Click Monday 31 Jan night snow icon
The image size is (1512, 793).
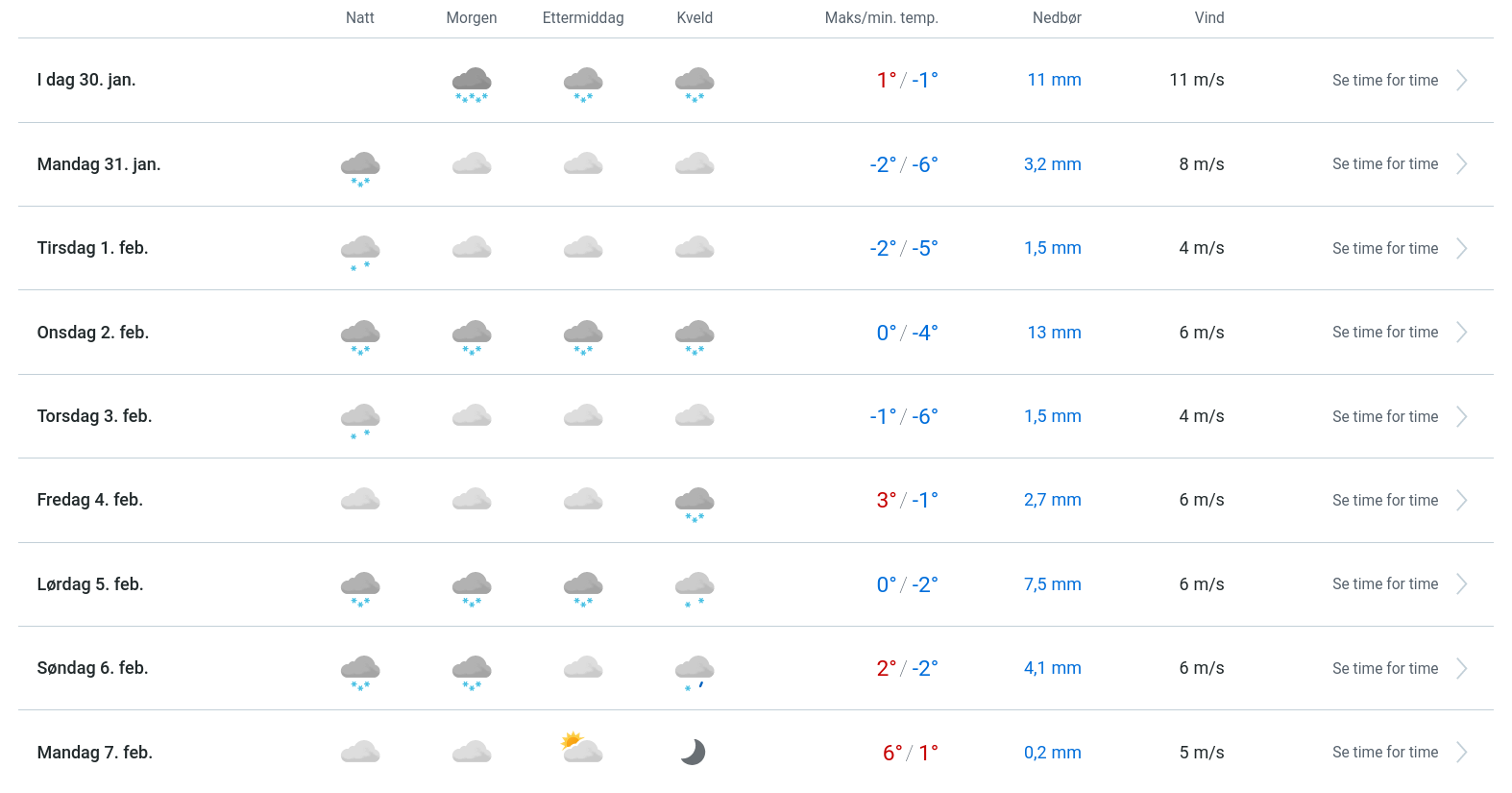coord(360,167)
